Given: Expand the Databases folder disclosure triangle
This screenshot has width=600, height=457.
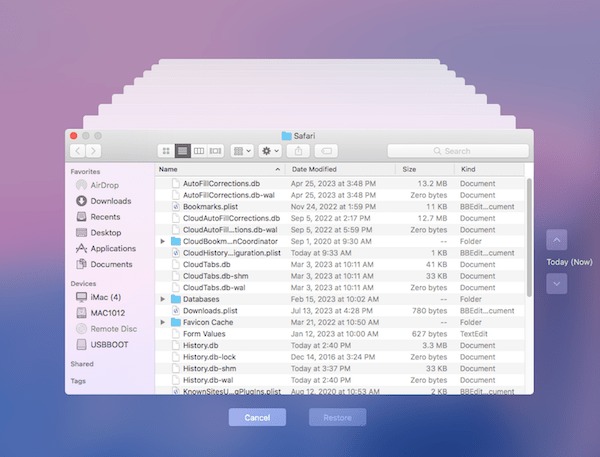Looking at the screenshot, I should click(x=163, y=298).
